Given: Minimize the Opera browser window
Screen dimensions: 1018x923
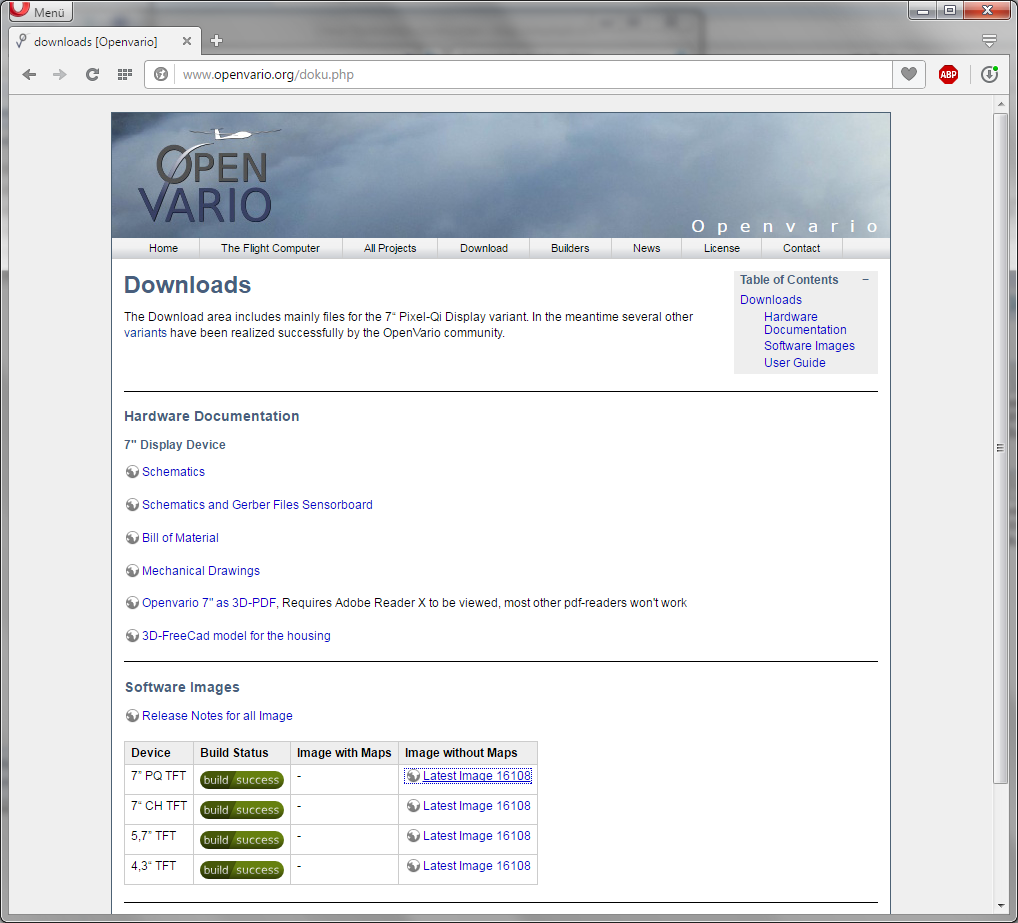Looking at the screenshot, I should tap(922, 11).
